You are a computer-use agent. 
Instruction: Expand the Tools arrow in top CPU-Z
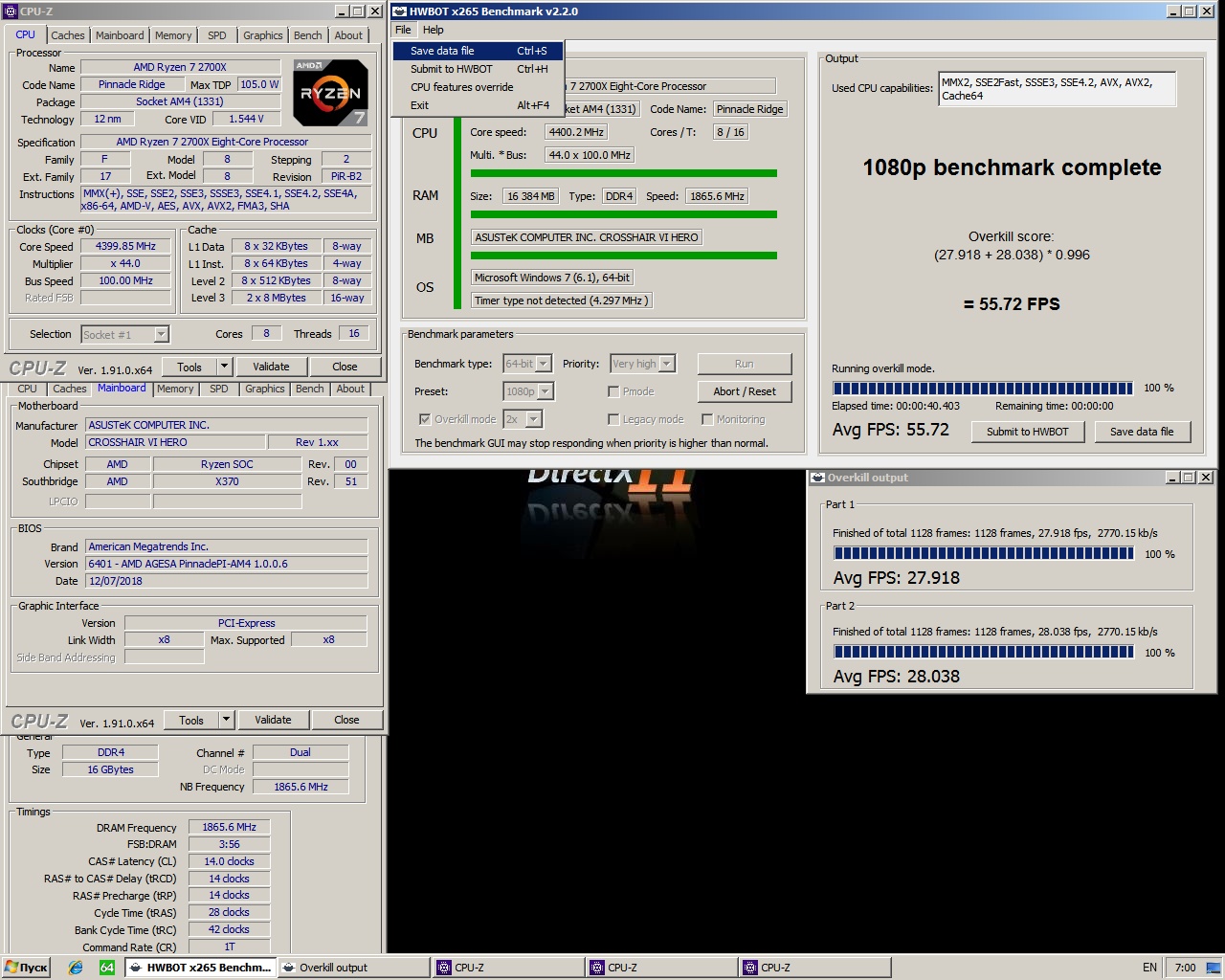click(224, 367)
